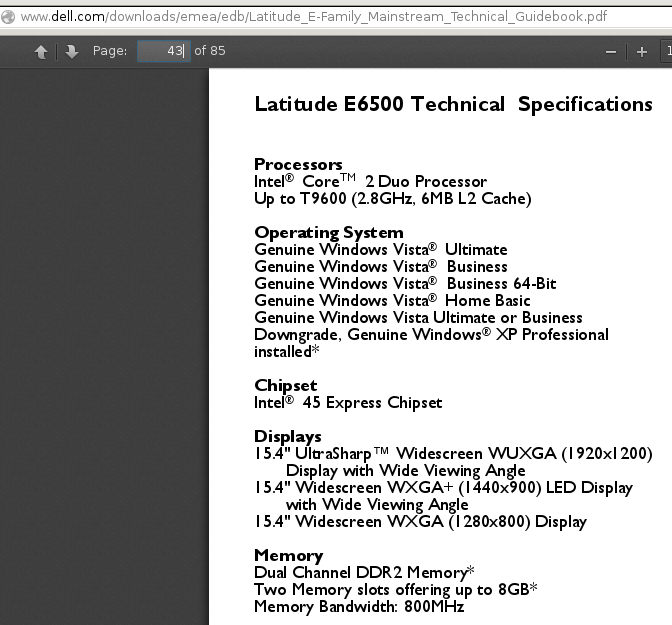Click the 'of 85' page count label
Viewport: 672px width, 625px height.
tap(210, 51)
